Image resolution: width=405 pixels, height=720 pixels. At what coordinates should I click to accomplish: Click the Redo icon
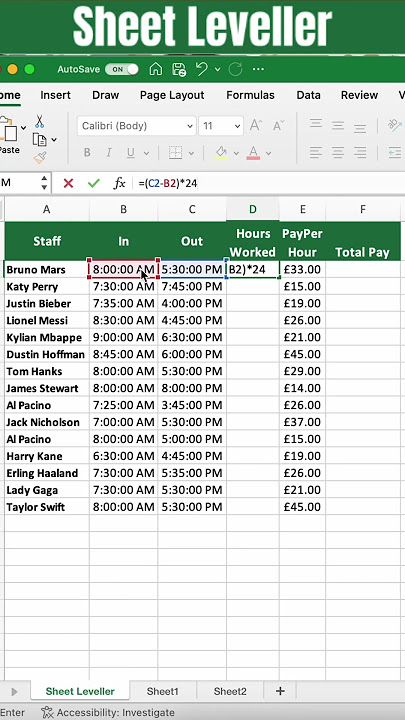tap(236, 69)
